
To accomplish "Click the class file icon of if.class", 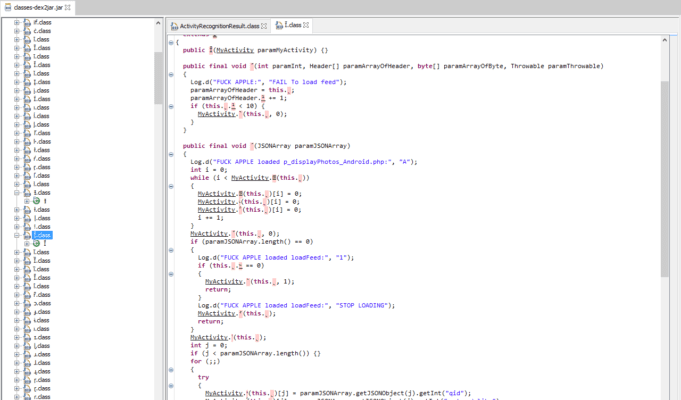I will pos(27,22).
